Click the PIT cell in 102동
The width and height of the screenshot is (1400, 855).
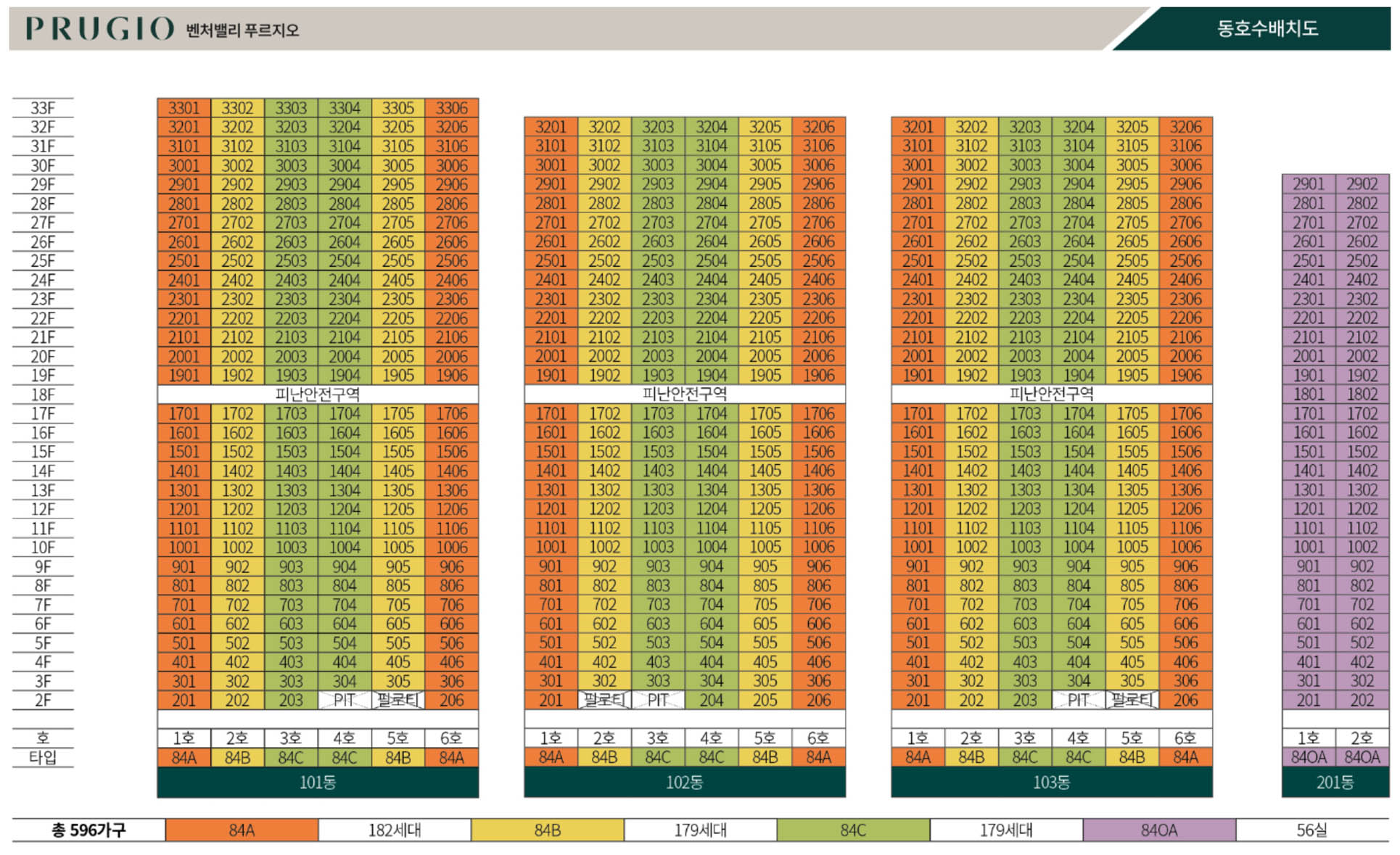tap(658, 700)
